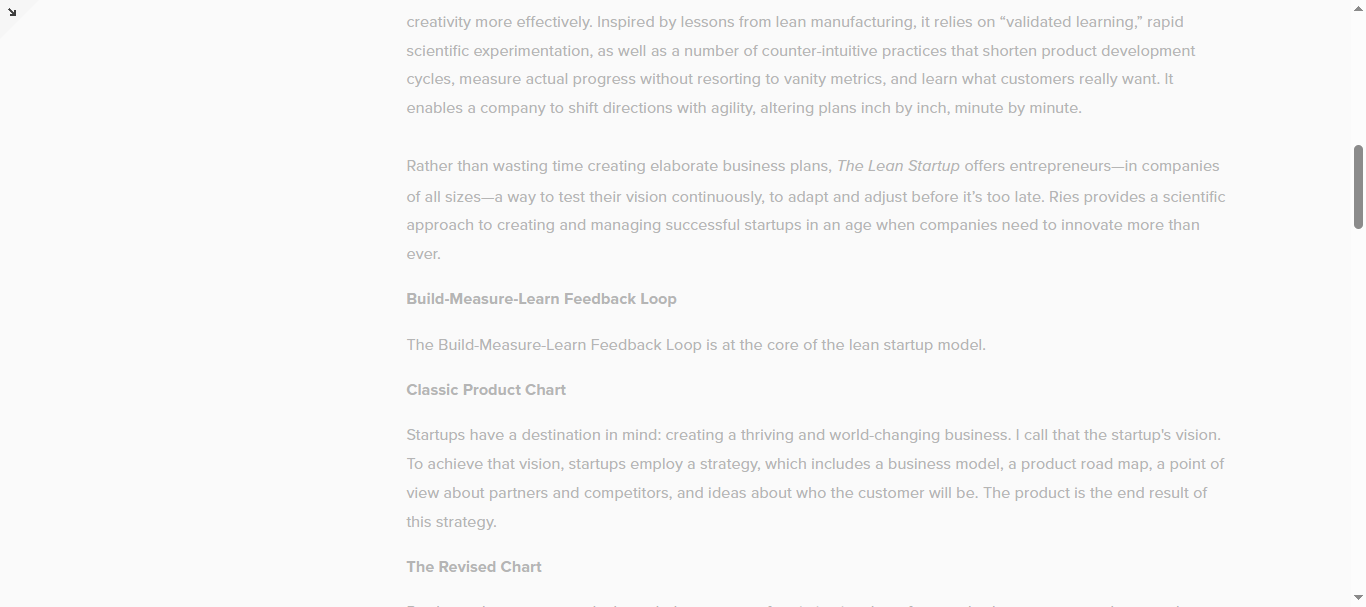Click the scrollbar down arrow
Viewport: 1366px width, 607px height.
[x=1358, y=599]
